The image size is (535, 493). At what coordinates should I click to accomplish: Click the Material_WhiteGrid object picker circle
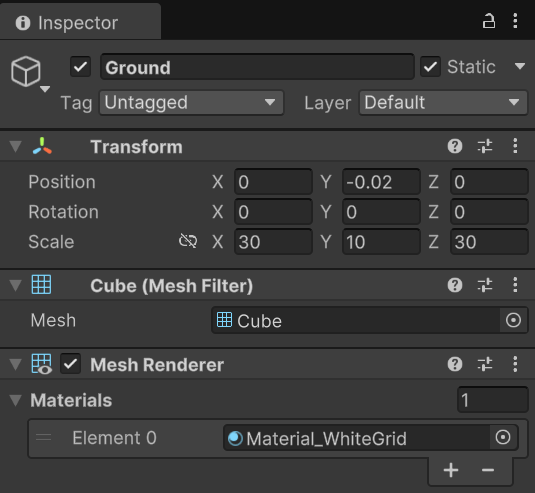(x=503, y=437)
